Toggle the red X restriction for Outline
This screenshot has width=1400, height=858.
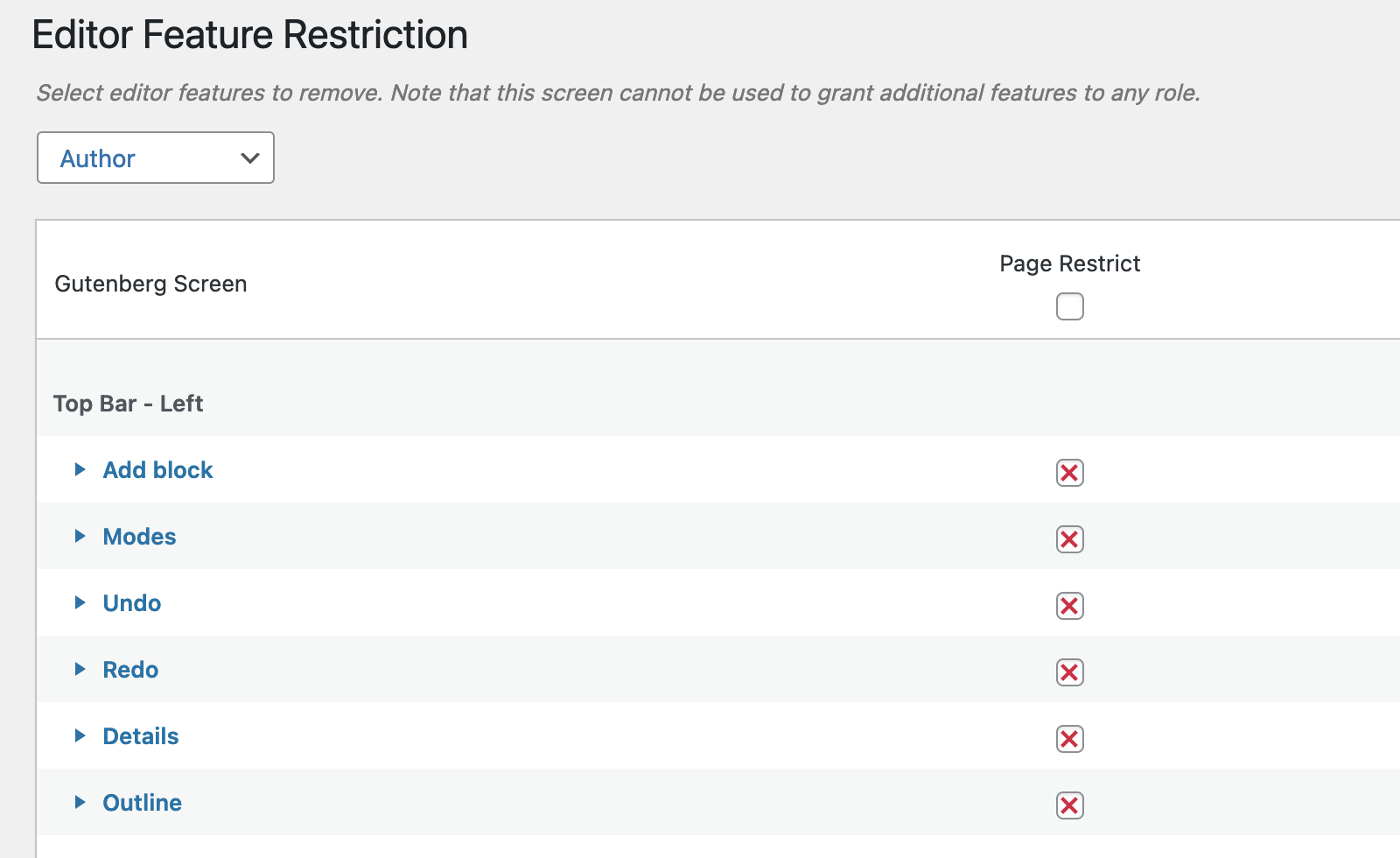[x=1069, y=805]
